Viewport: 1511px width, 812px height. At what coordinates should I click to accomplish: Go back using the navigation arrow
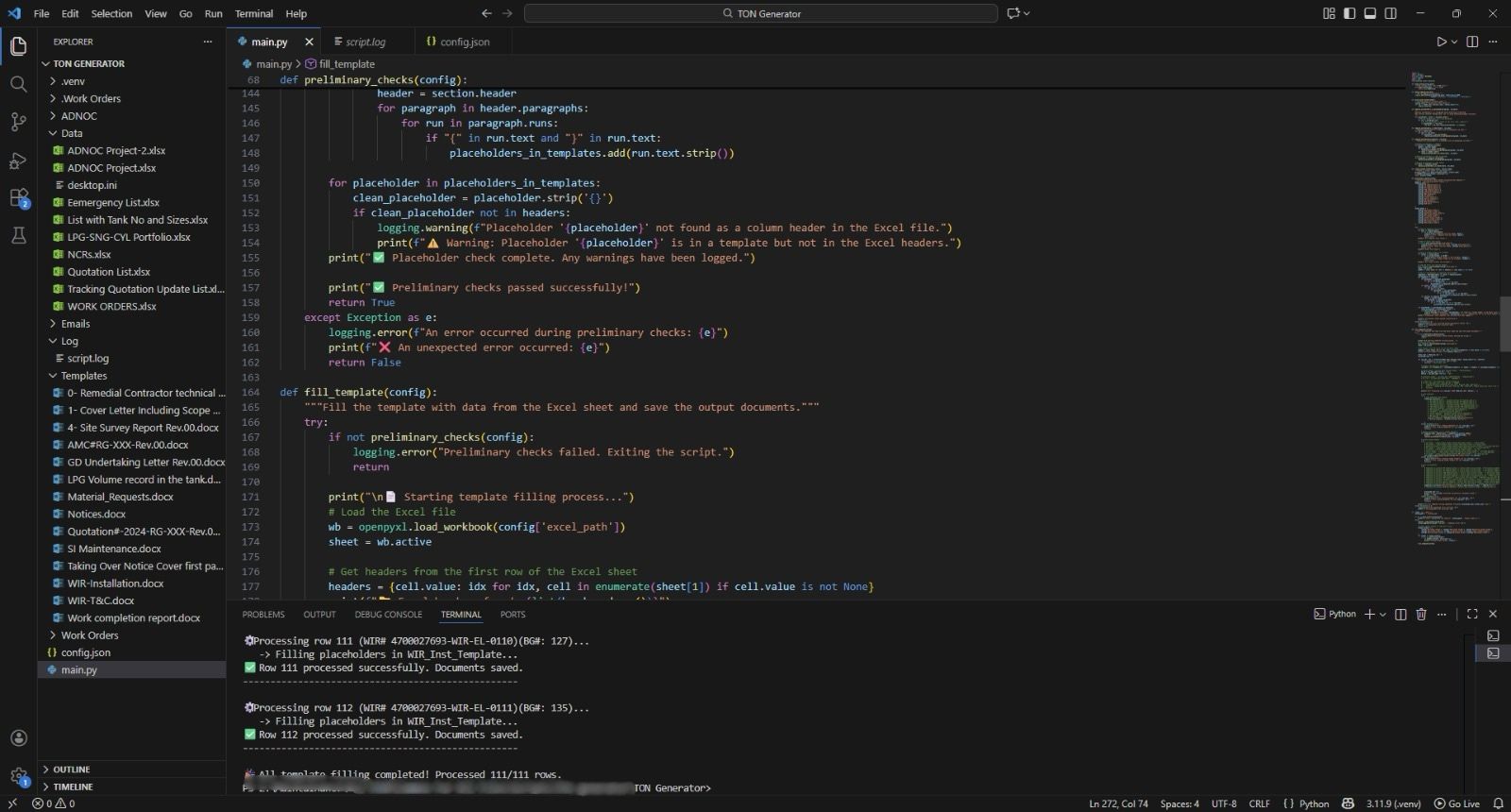click(486, 13)
